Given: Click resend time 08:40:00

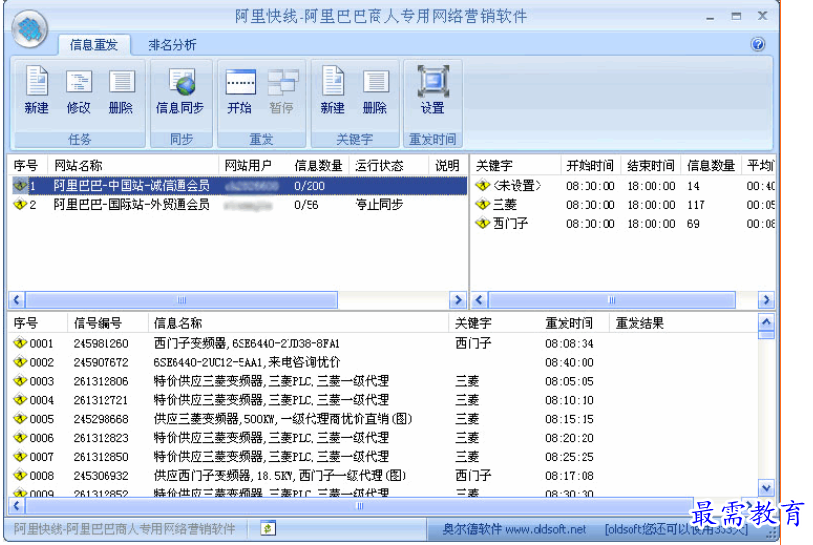Looking at the screenshot, I should coord(569,362).
